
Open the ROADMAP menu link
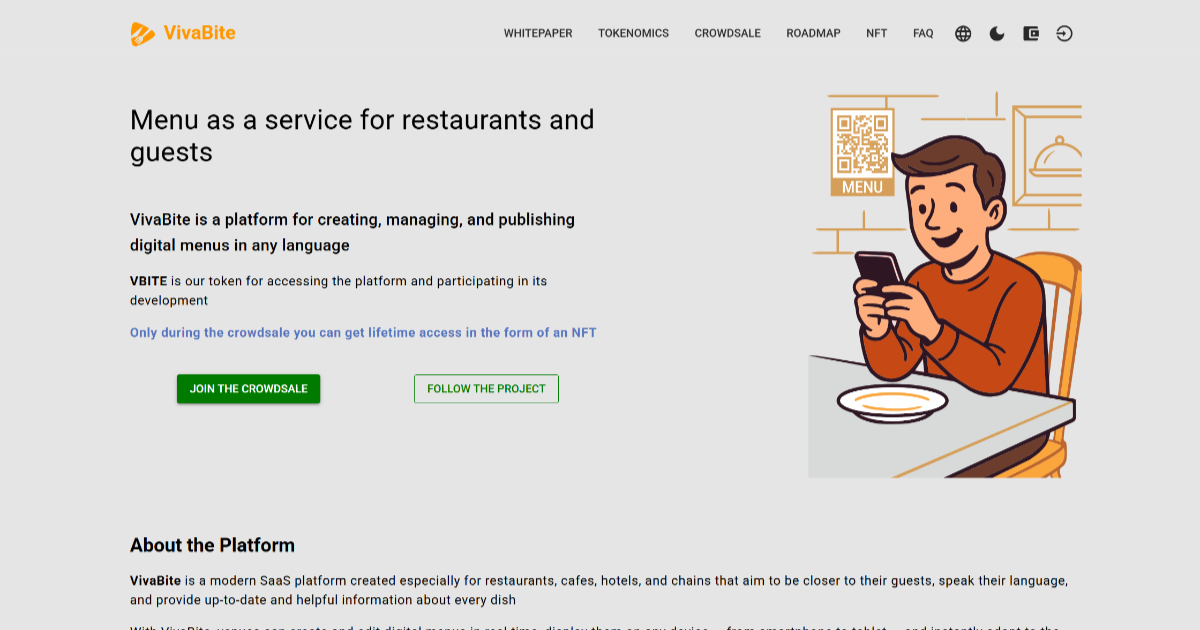(x=813, y=34)
